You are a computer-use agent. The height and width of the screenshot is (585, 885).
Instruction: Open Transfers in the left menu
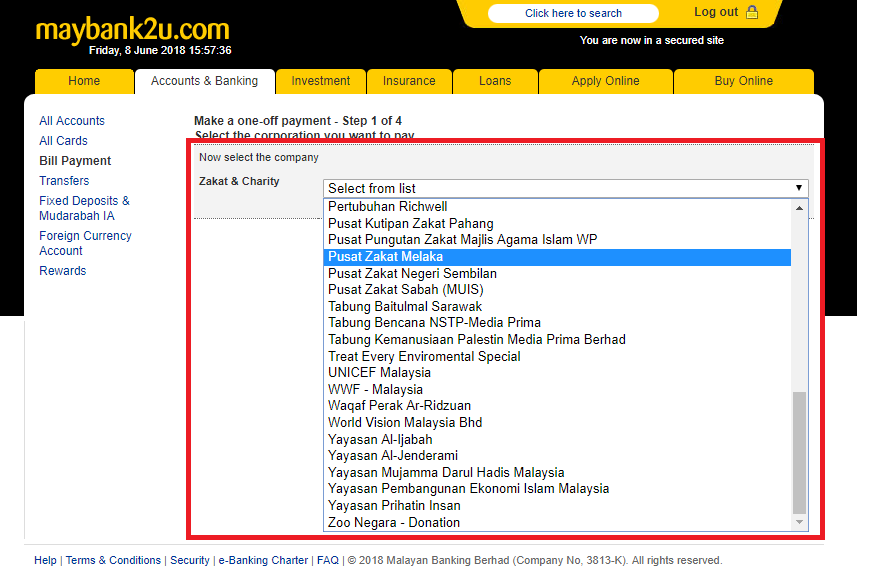[64, 181]
